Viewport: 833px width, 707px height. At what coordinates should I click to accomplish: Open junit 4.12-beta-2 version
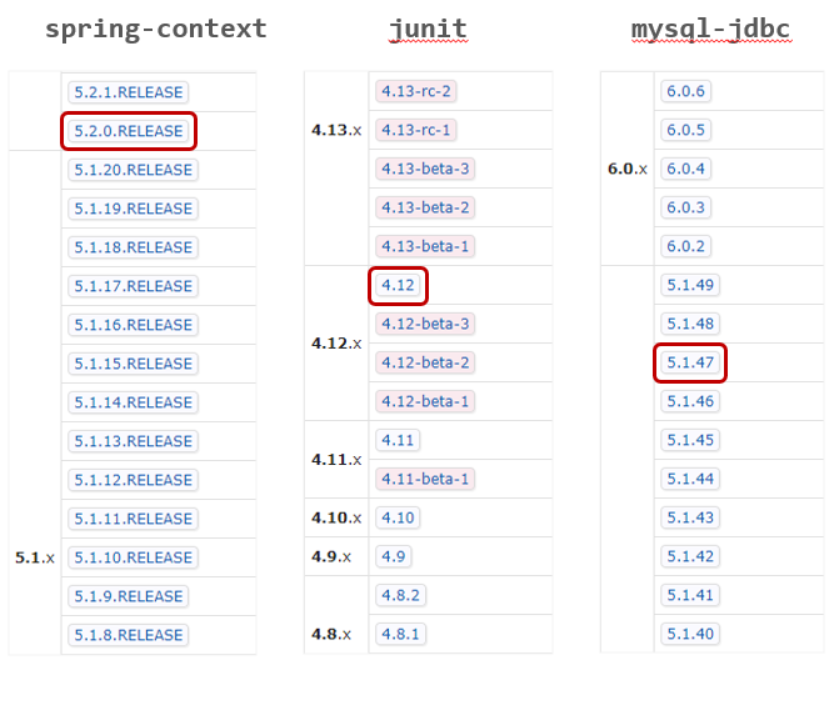coord(424,363)
